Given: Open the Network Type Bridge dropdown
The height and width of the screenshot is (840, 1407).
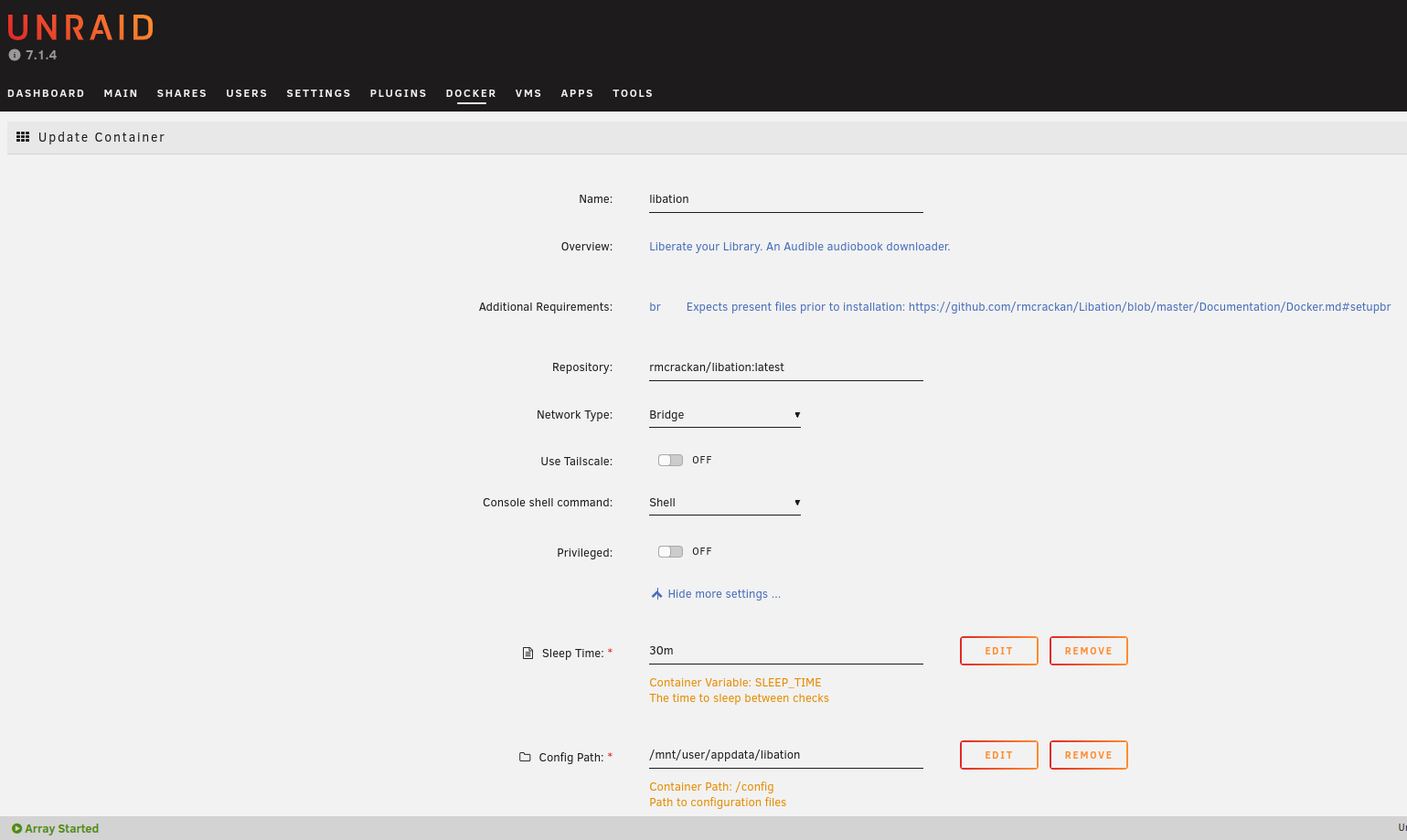Looking at the screenshot, I should coord(725,415).
